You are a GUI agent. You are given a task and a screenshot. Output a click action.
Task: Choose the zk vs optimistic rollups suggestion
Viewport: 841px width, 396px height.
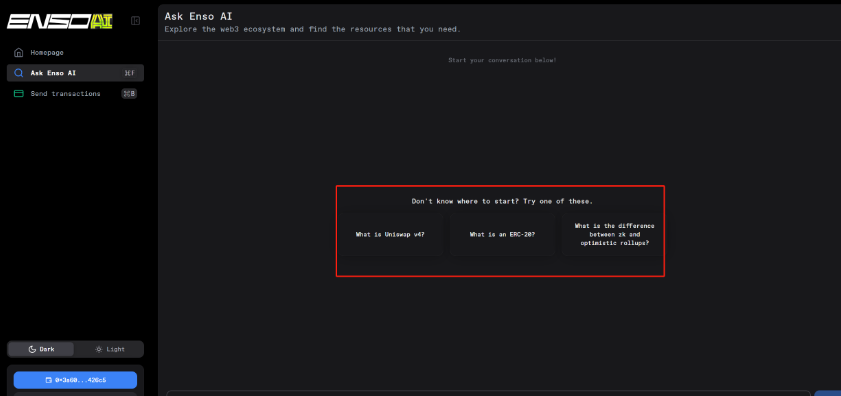pos(614,234)
